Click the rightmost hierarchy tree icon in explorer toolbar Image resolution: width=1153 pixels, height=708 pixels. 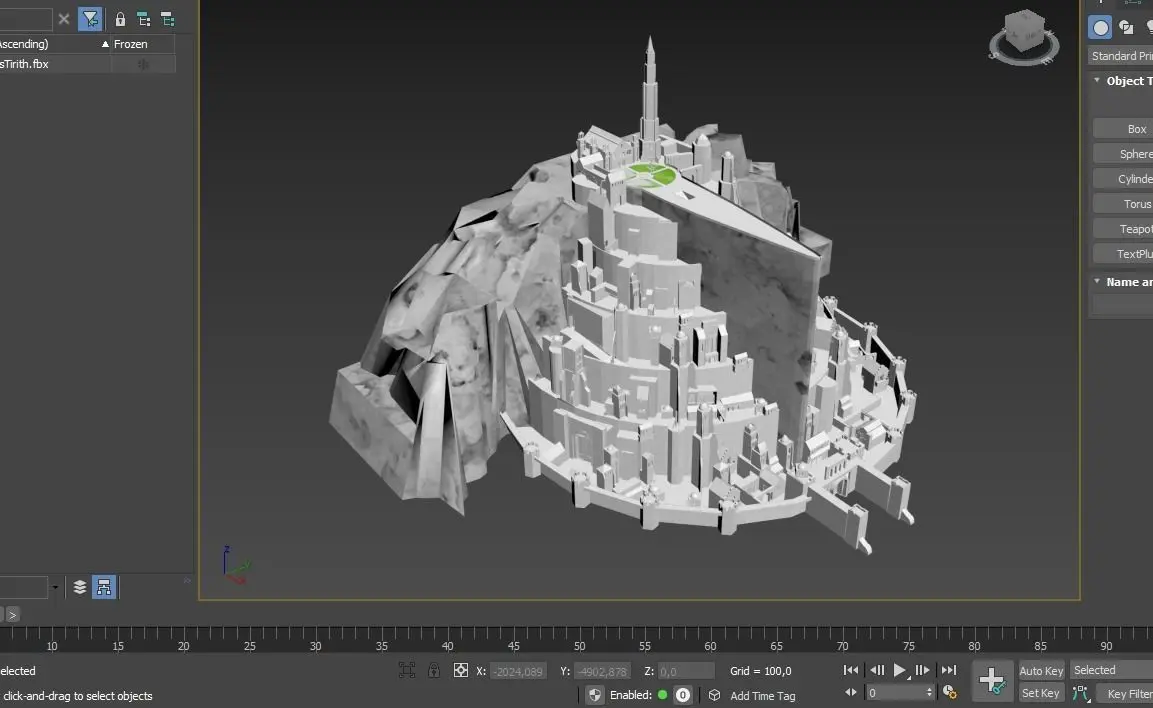[x=168, y=20]
